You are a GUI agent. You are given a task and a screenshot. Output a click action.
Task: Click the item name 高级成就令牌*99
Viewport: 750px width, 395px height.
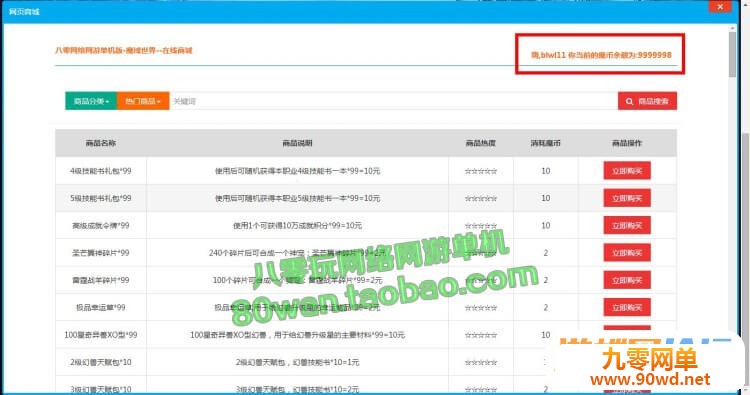100,225
